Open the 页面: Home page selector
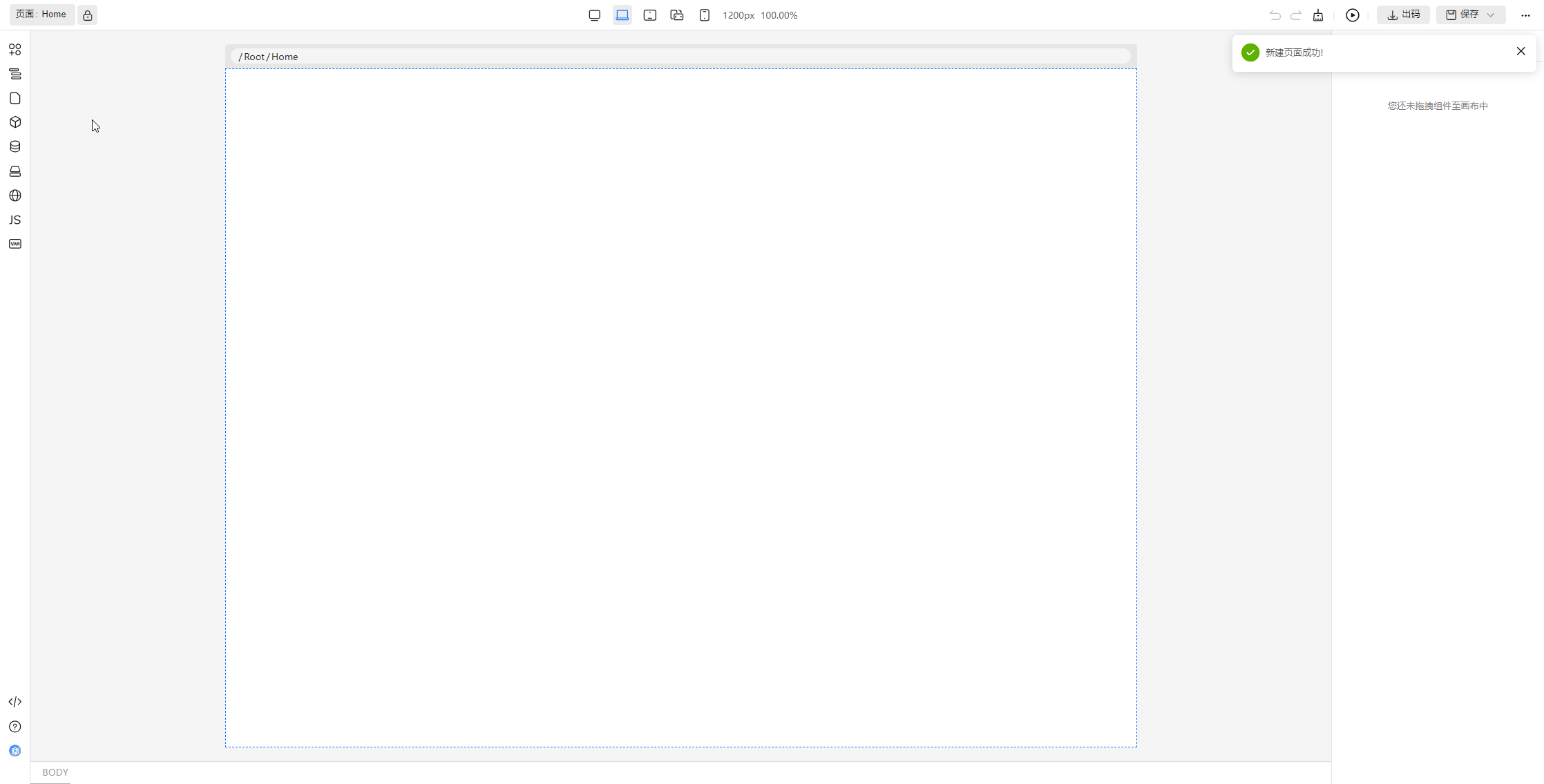This screenshot has height=784, width=1544. click(41, 15)
